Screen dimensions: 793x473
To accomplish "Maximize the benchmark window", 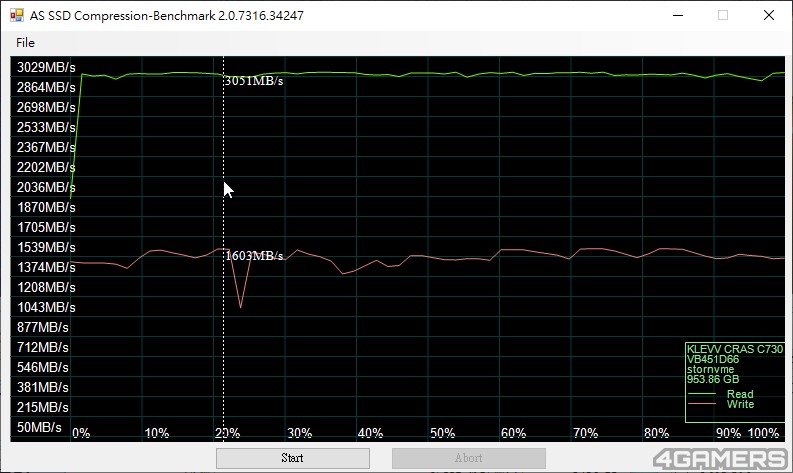I will (x=723, y=15).
